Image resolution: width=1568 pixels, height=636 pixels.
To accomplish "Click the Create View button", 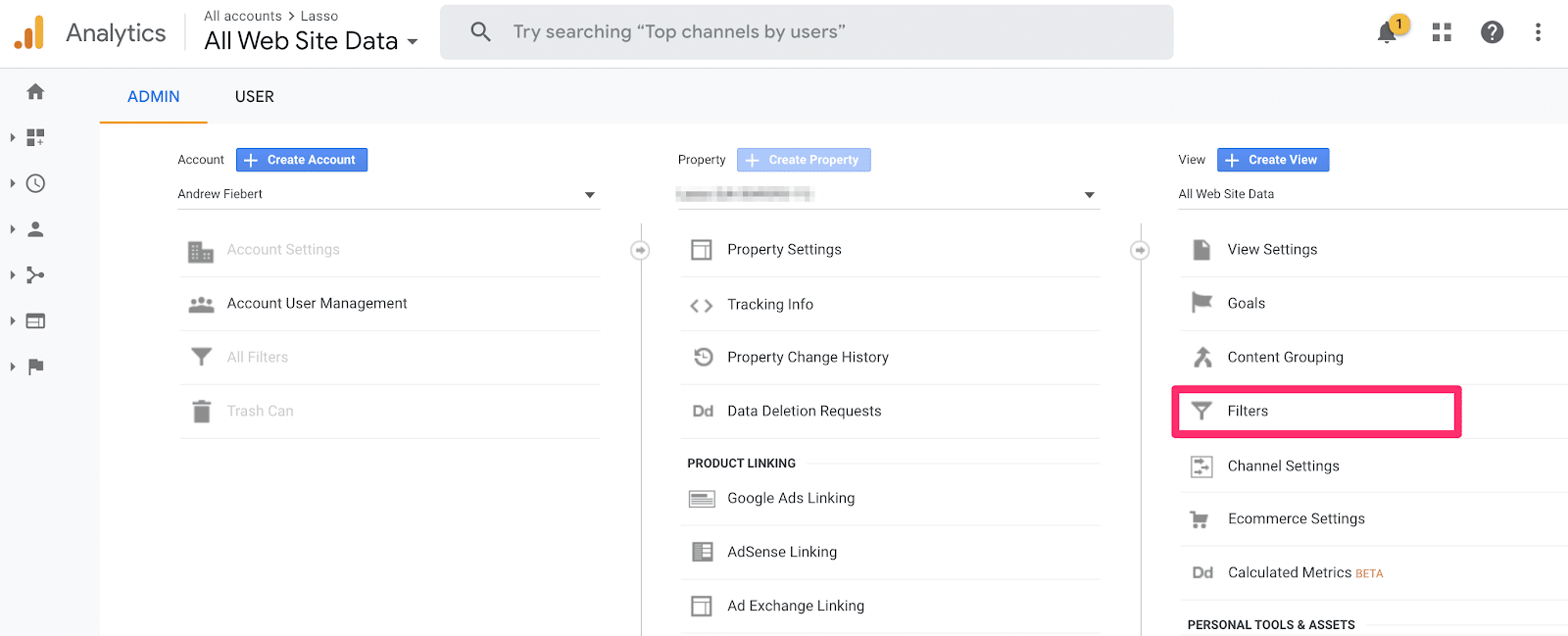I will 1273,160.
